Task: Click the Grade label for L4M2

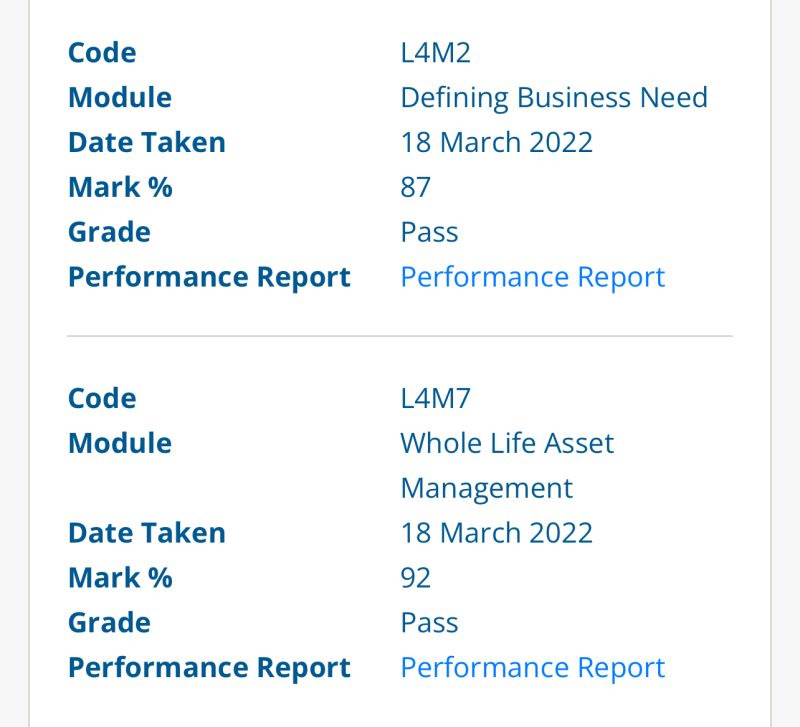Action: [x=108, y=231]
